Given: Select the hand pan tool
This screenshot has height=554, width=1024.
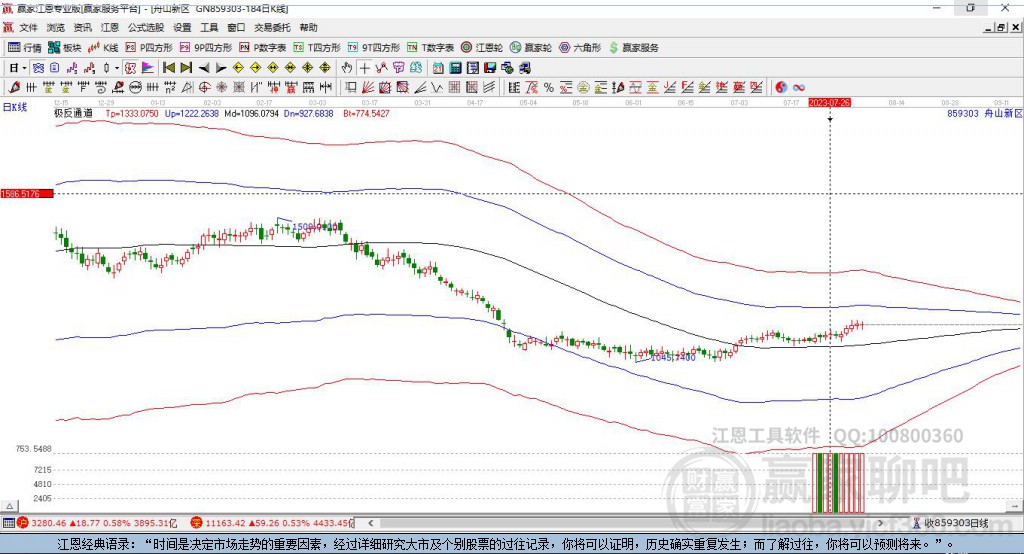Looking at the screenshot, I should pyautogui.click(x=347, y=68).
